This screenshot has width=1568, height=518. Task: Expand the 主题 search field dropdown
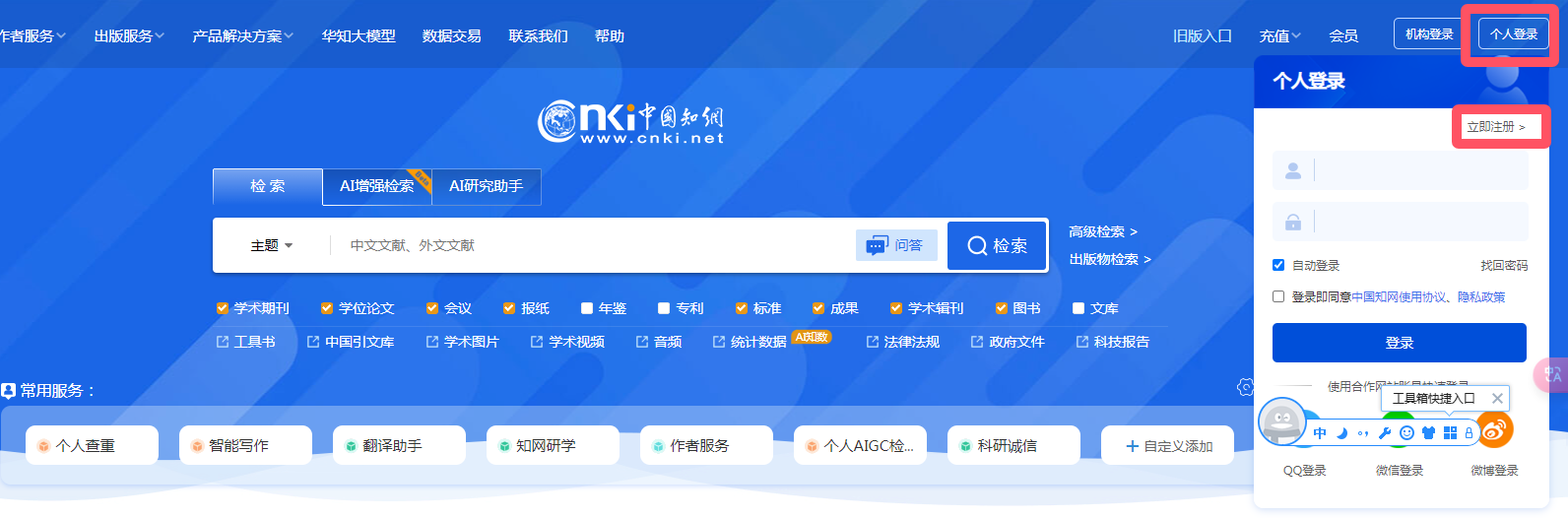click(272, 245)
